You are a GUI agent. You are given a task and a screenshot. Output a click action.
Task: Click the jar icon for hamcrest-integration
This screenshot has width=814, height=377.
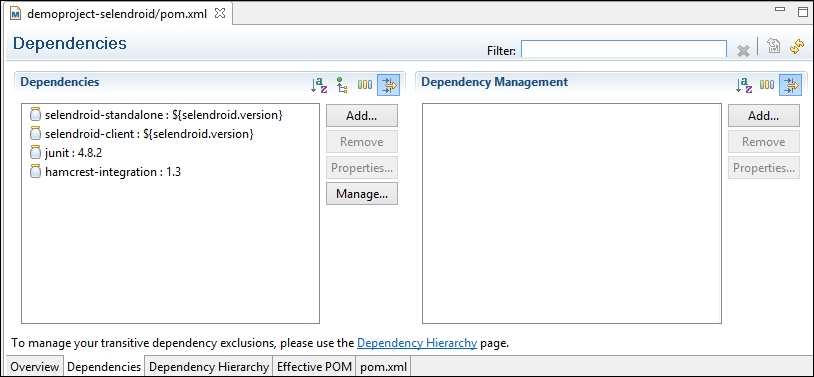tap(35, 171)
